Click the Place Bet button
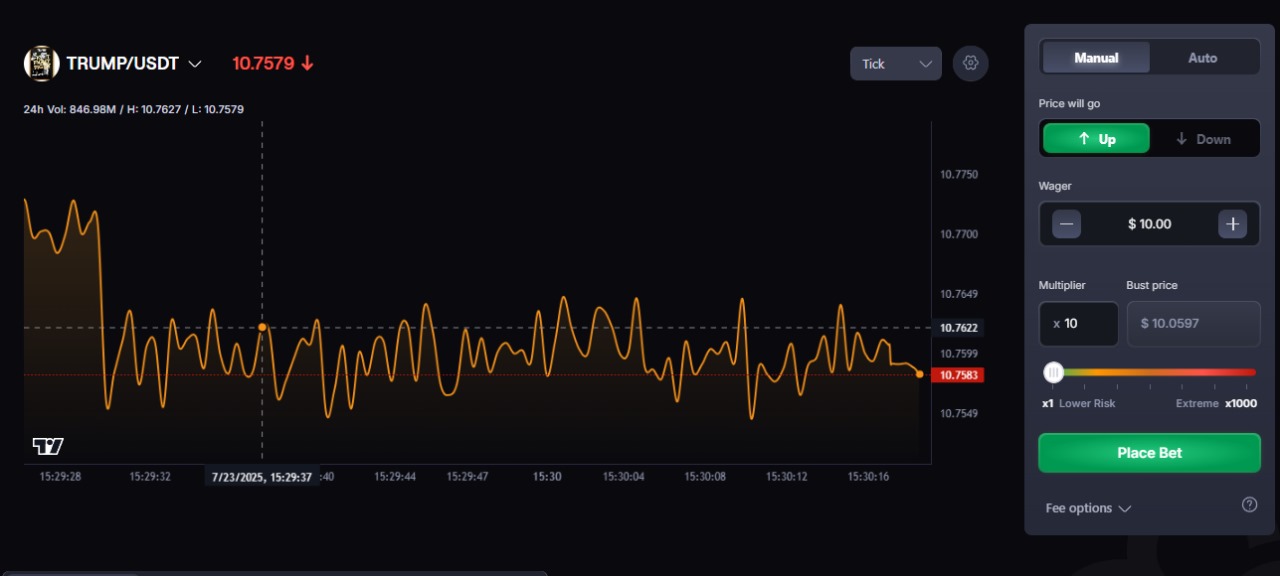The height and width of the screenshot is (576, 1280). point(1149,453)
